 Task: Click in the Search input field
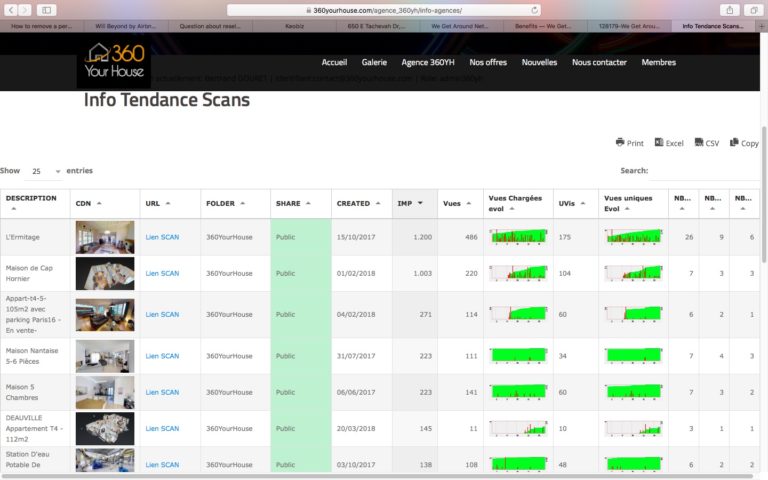coord(706,170)
